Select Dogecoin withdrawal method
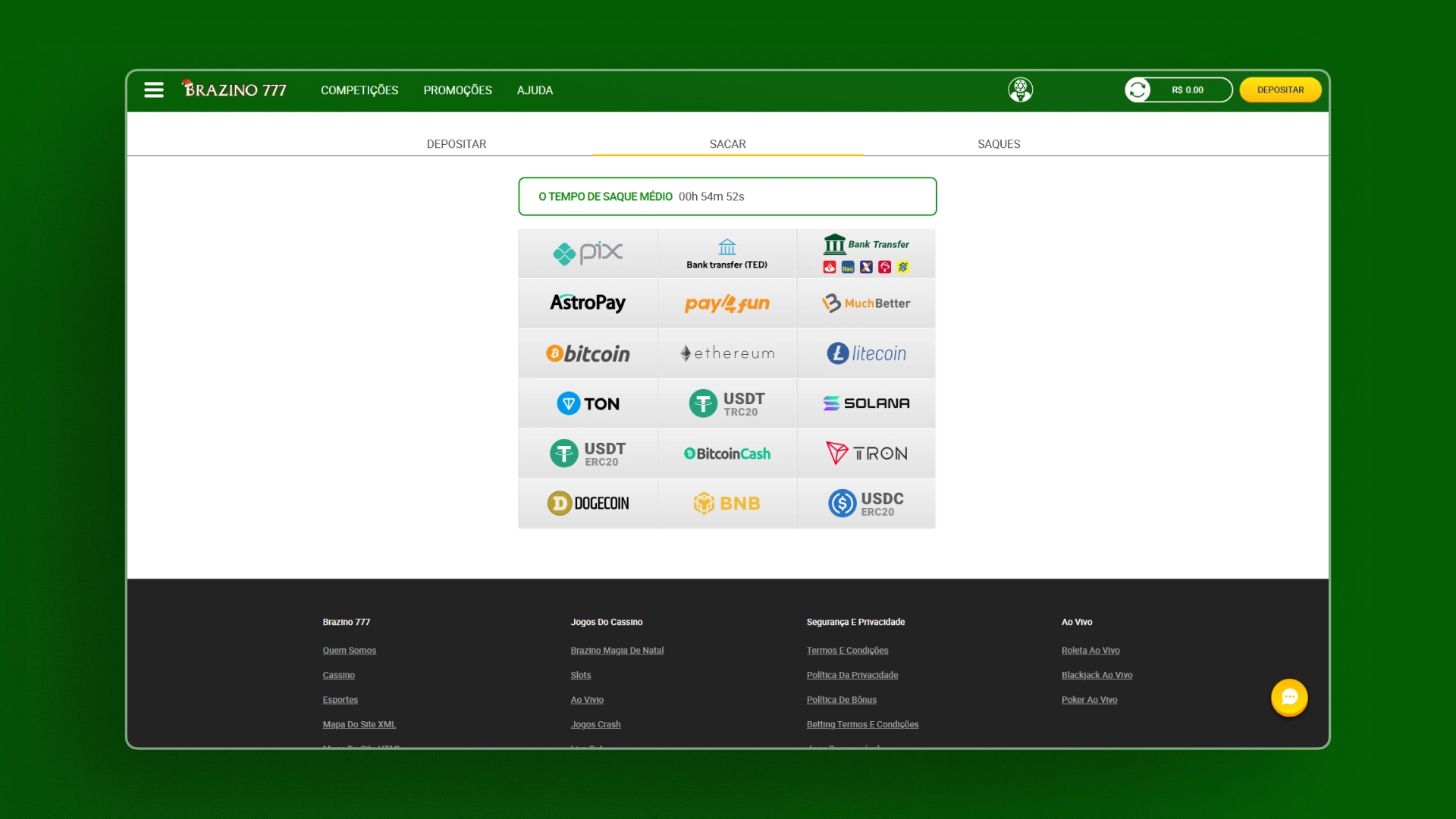Image resolution: width=1456 pixels, height=819 pixels. point(588,504)
